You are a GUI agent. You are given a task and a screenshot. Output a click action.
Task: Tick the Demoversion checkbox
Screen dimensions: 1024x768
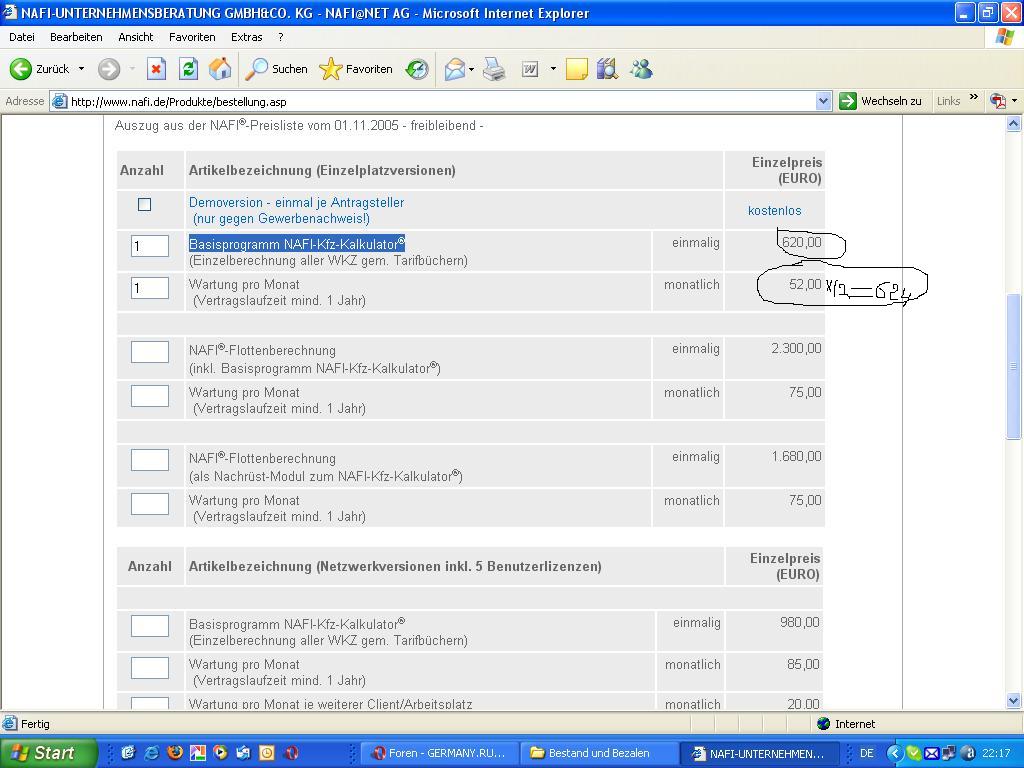point(144,204)
